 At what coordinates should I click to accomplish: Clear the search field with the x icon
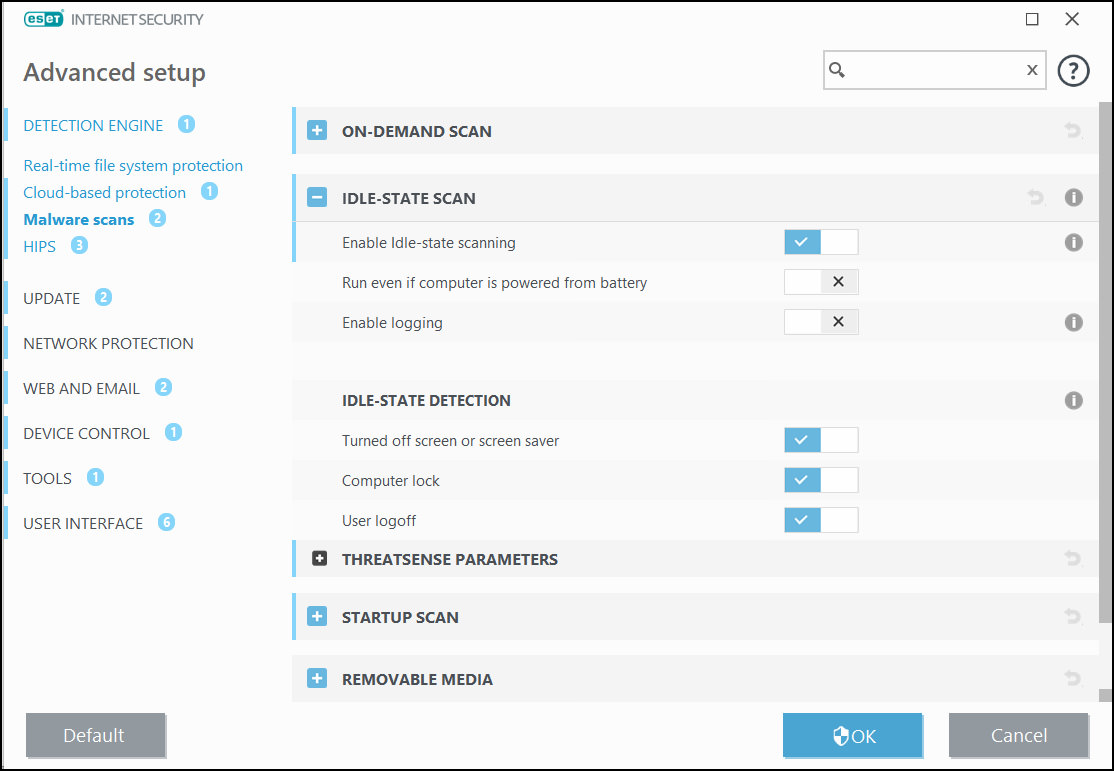(x=1031, y=70)
